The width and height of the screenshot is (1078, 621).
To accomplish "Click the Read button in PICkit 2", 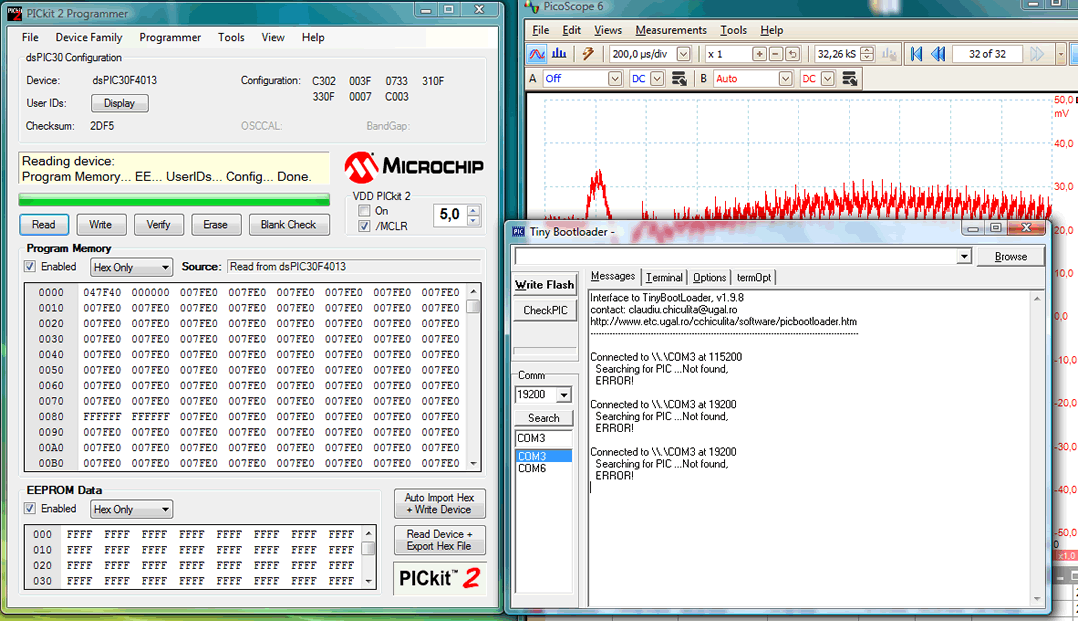I will click(x=43, y=225).
